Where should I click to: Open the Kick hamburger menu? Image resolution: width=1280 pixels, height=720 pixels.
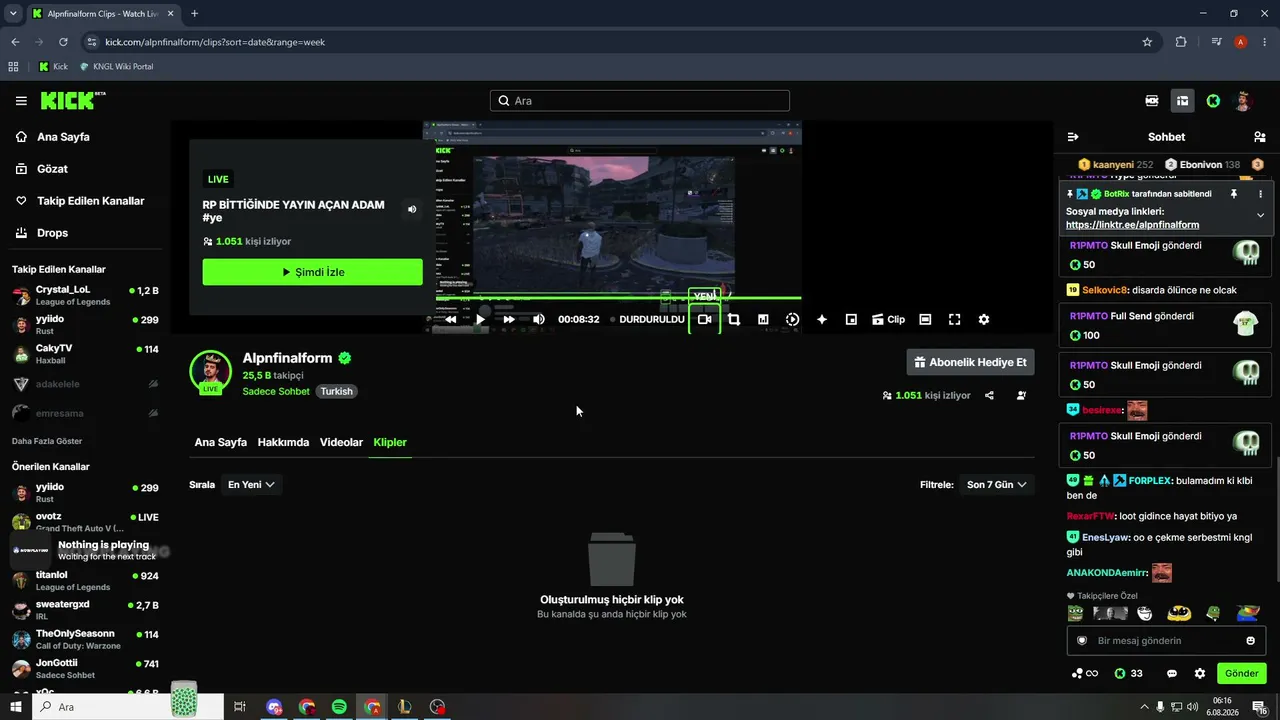tap(21, 101)
